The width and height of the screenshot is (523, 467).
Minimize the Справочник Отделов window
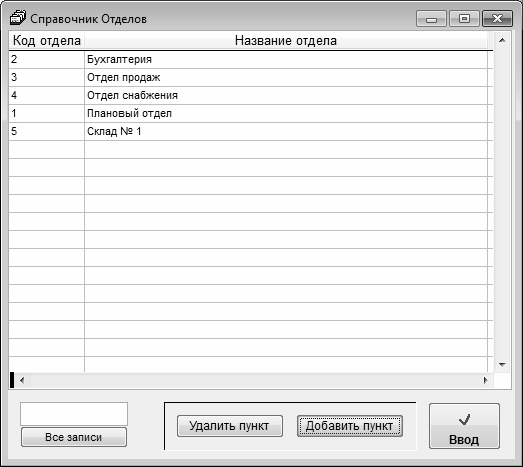431,19
